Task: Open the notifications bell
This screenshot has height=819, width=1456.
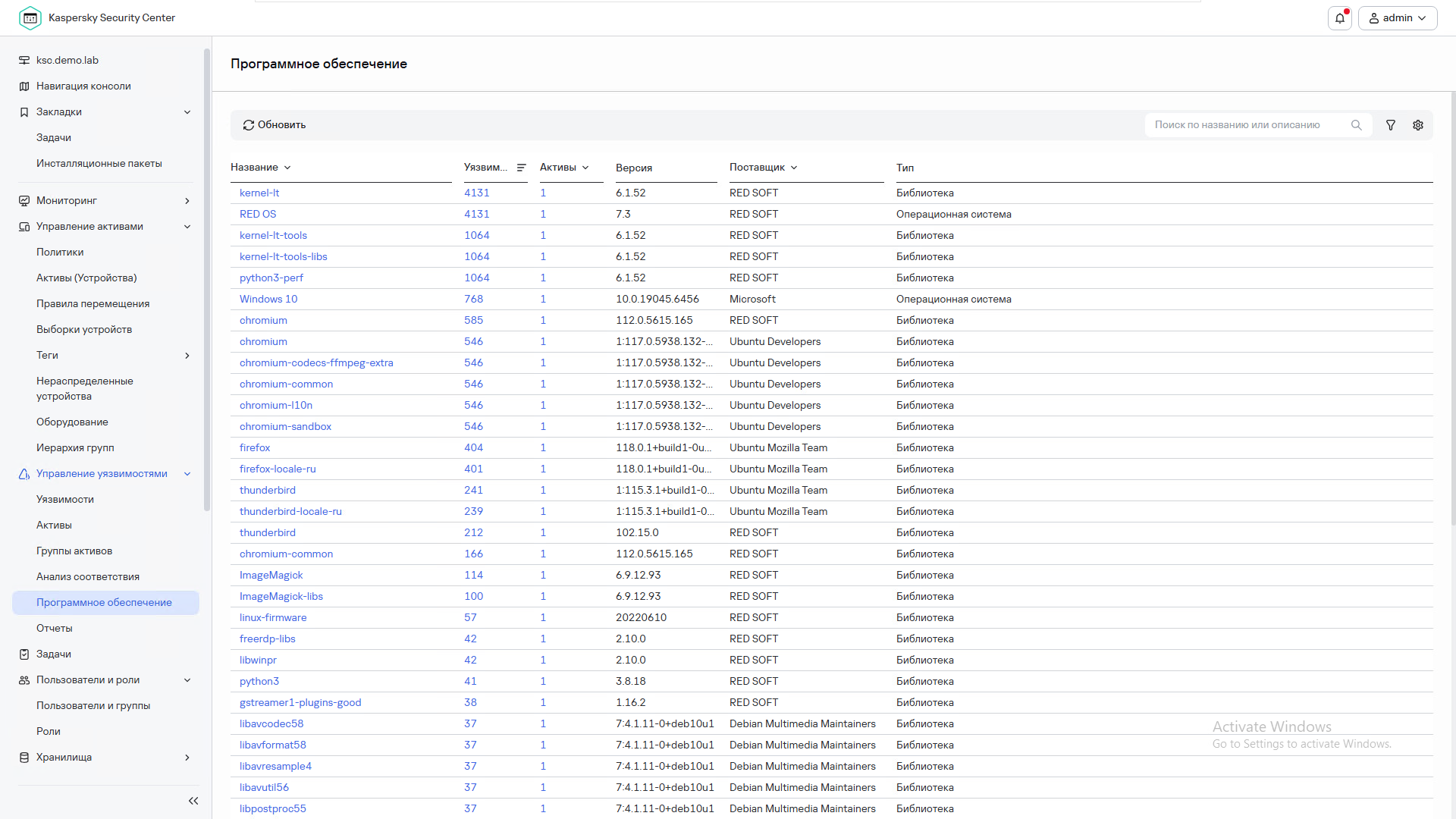Action: point(1340,18)
